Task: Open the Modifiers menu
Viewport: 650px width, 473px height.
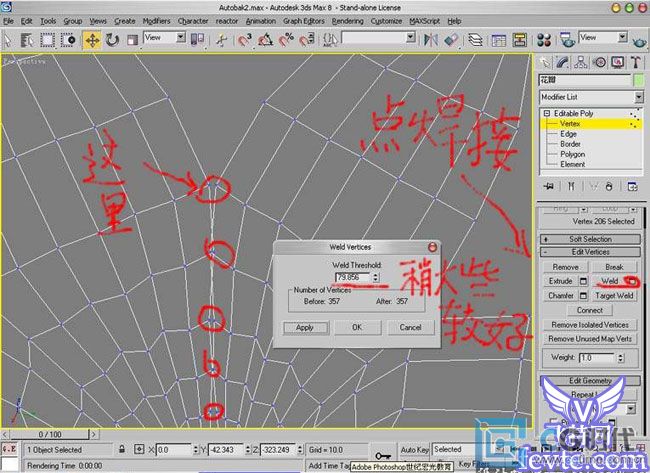Action: point(156,21)
